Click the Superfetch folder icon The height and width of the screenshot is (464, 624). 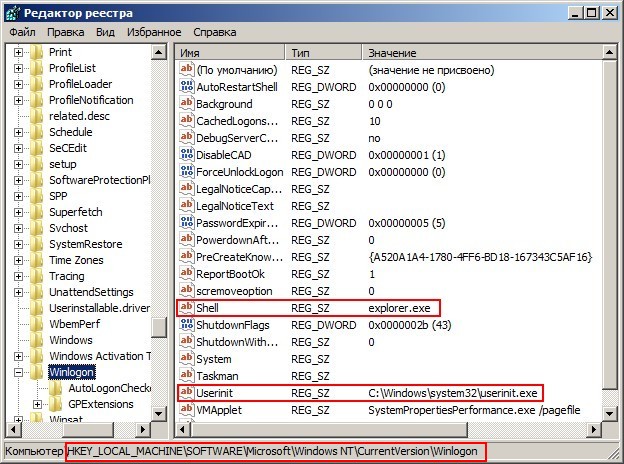pyautogui.click(x=37, y=212)
